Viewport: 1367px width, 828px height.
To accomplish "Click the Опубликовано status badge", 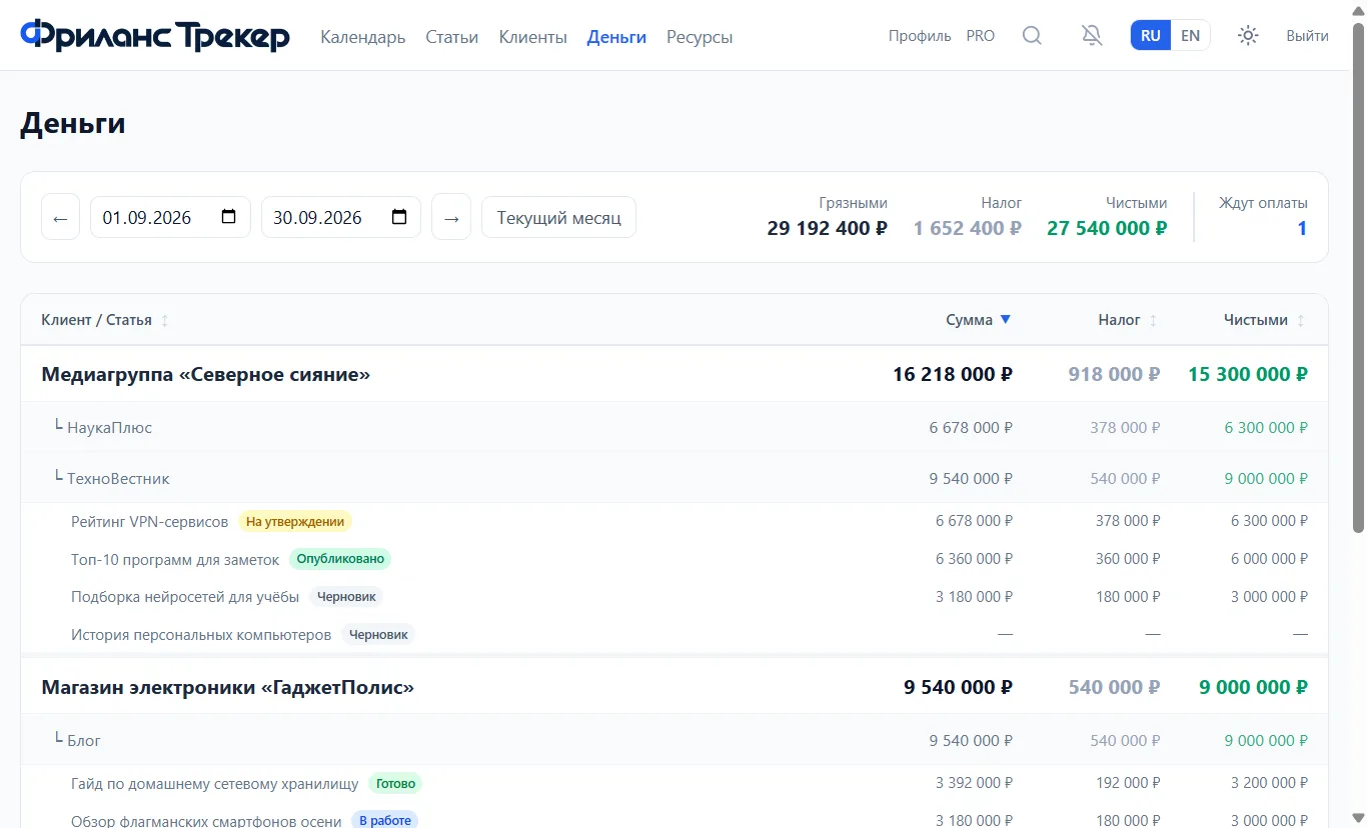I will coord(340,559).
